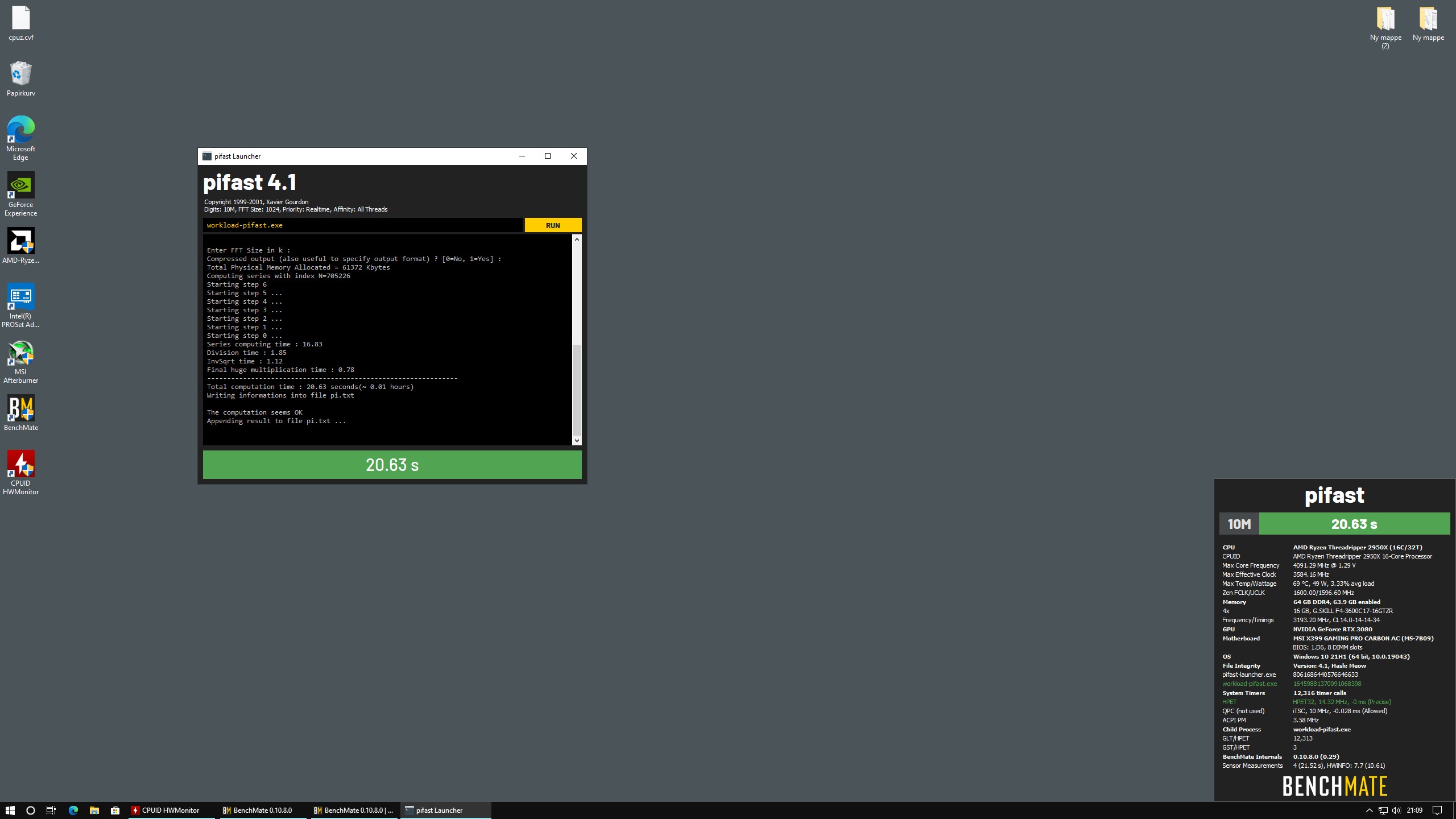The width and height of the screenshot is (1456, 819).
Task: Switch to BenchMate 0.10.8.0 taskbar window
Action: (x=264, y=810)
